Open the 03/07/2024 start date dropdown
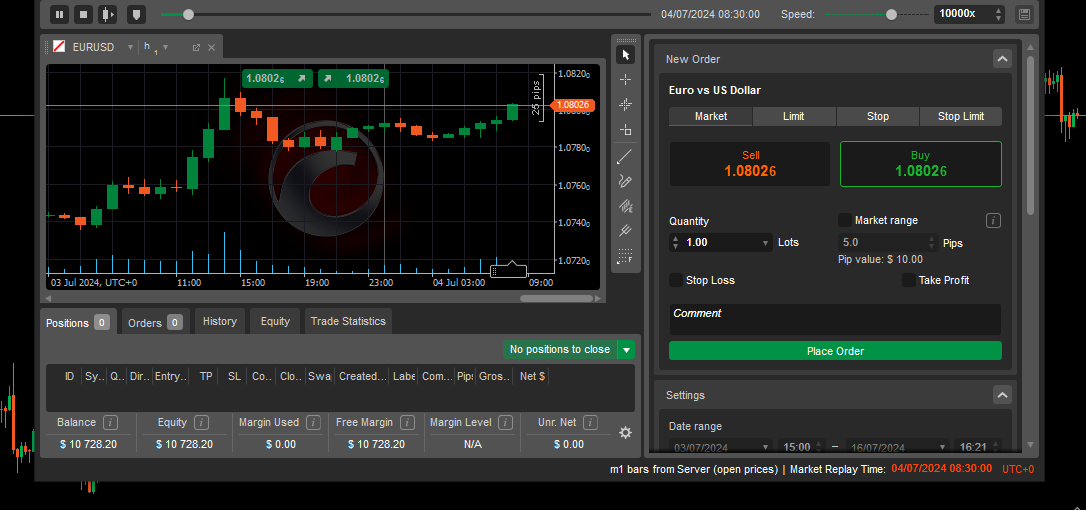 tap(765, 447)
